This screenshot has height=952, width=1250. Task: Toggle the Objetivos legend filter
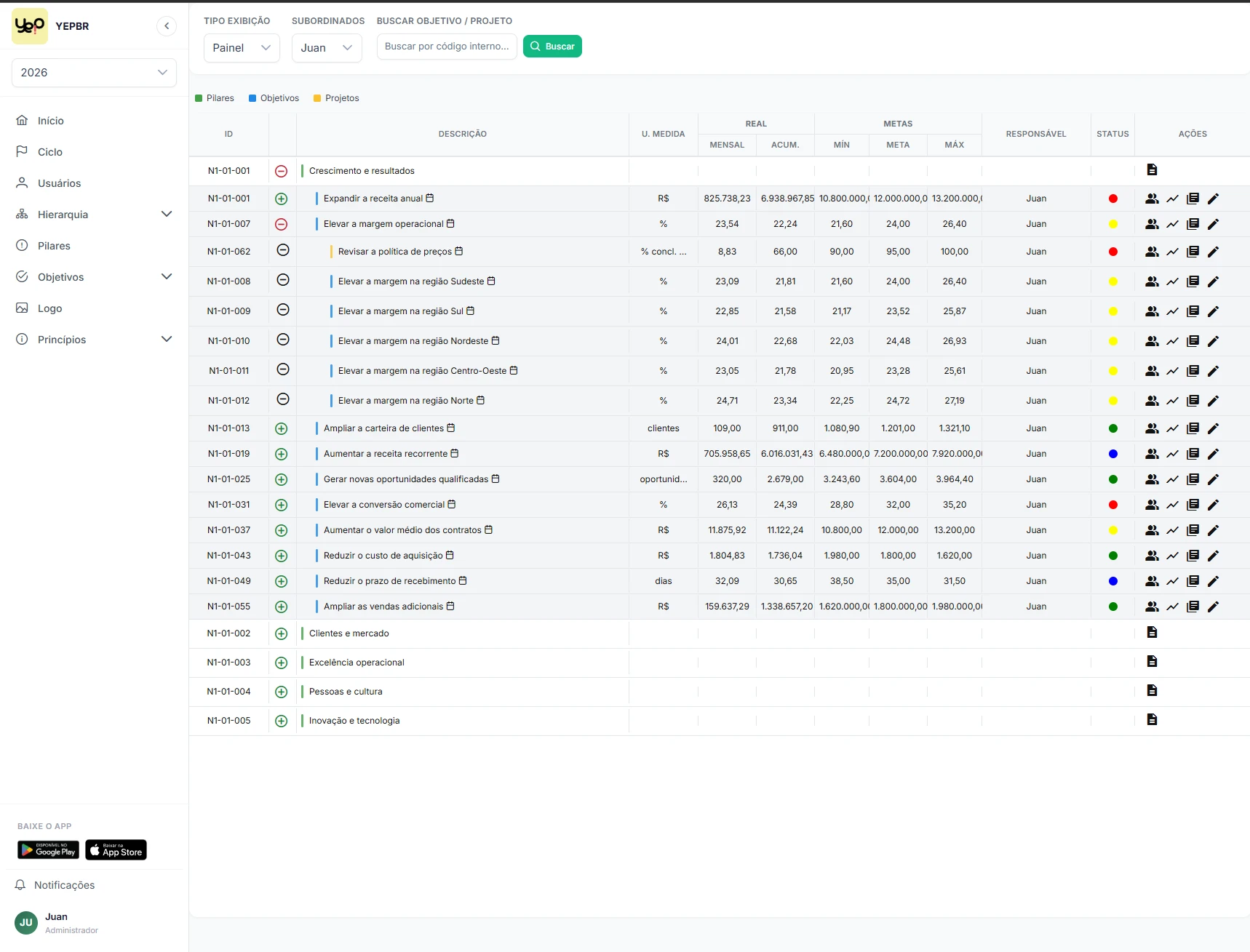tap(274, 98)
